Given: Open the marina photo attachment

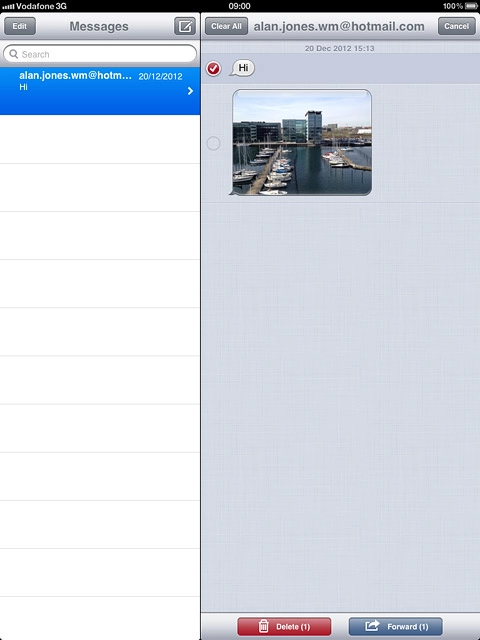Looking at the screenshot, I should (x=302, y=142).
